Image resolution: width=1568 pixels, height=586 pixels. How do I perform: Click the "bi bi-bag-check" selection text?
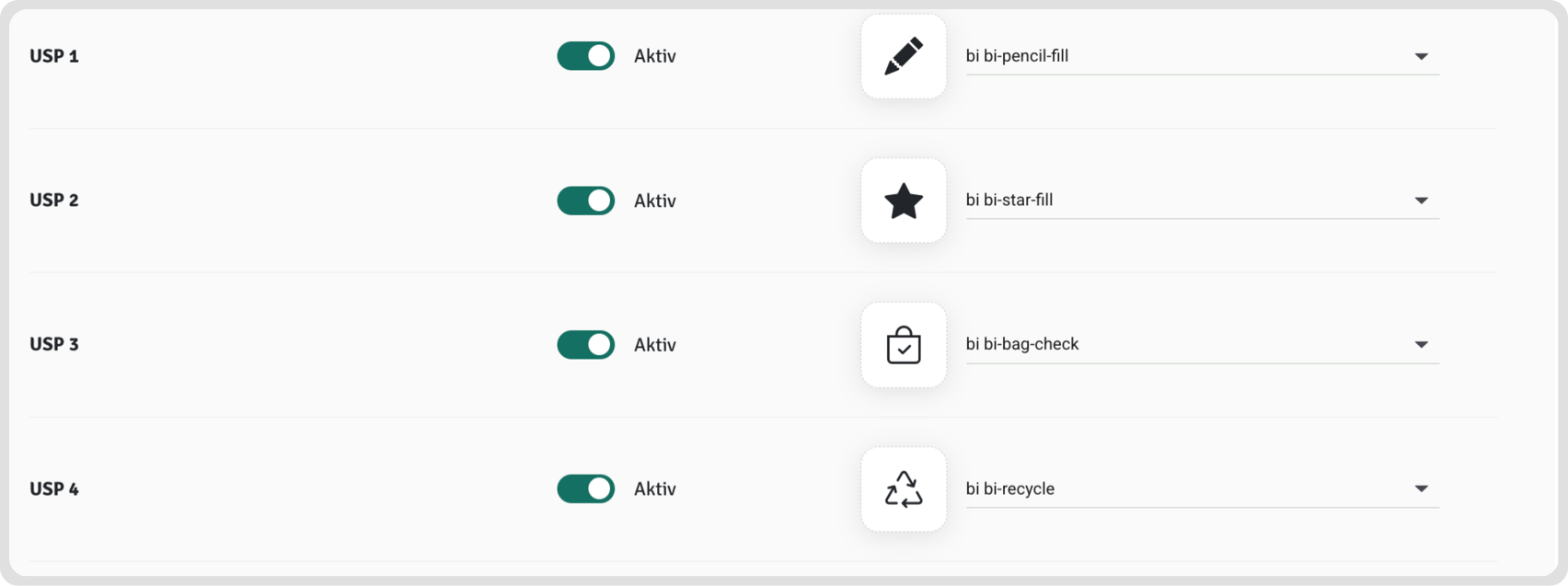tap(1021, 344)
